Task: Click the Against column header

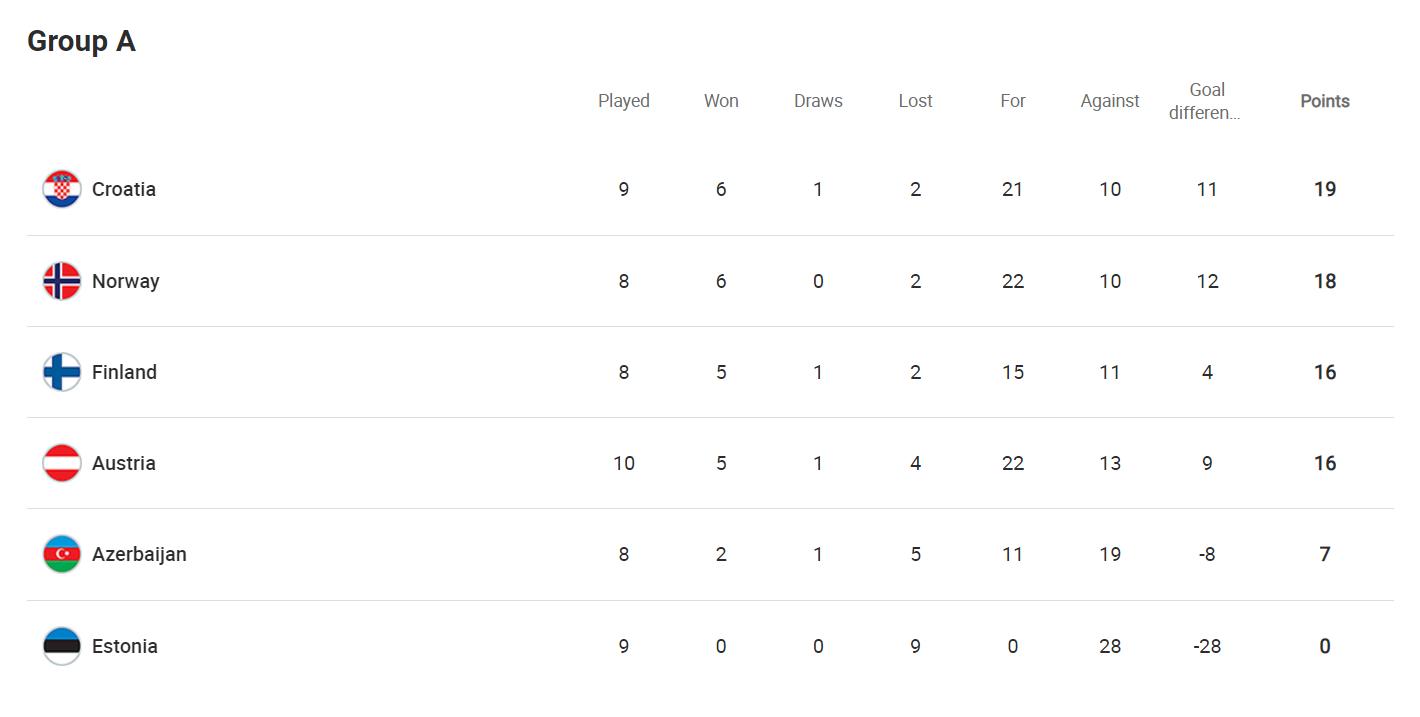Action: tap(1110, 101)
